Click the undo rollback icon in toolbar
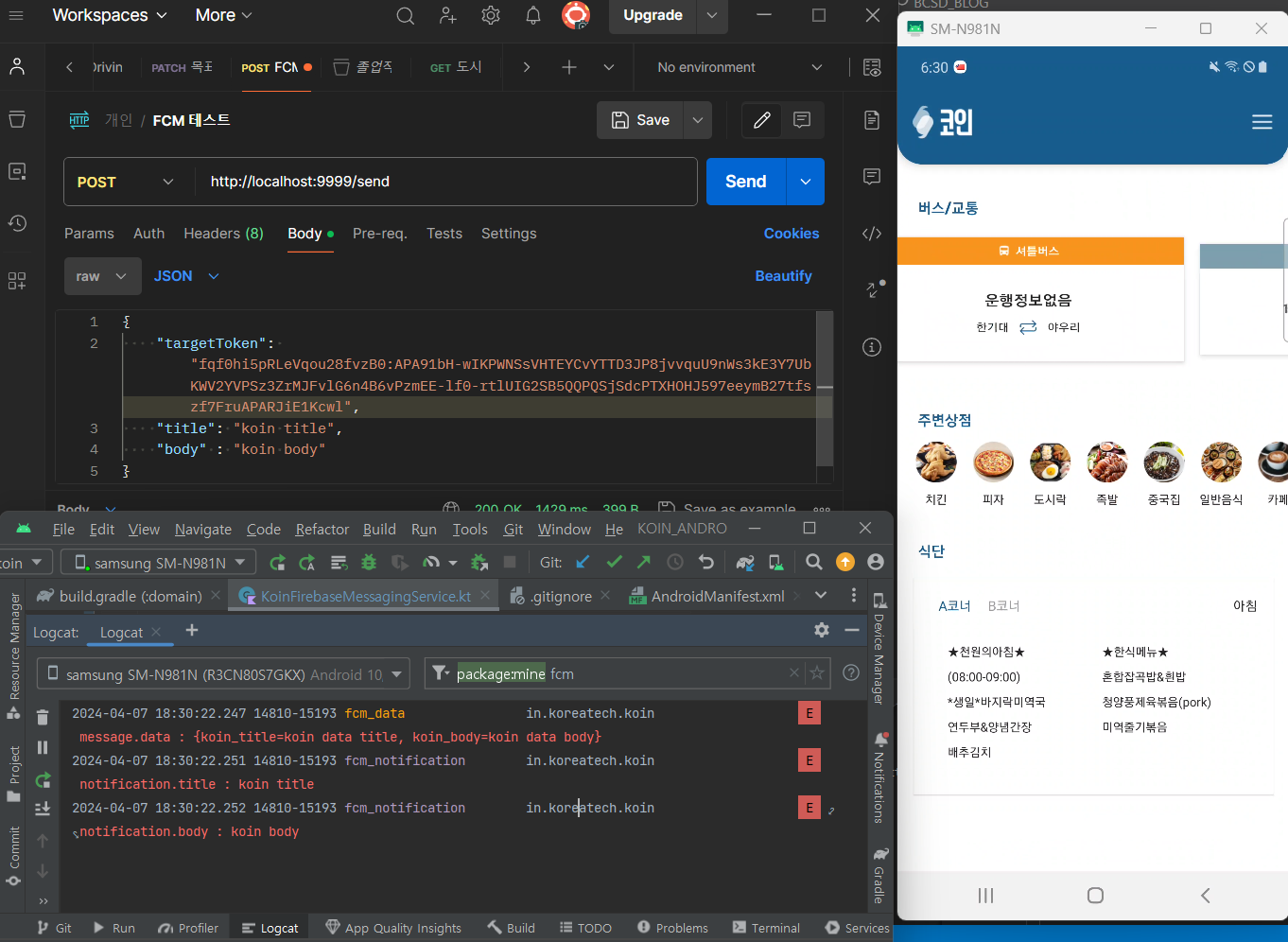Screen dimensions: 1288x942 point(705,562)
